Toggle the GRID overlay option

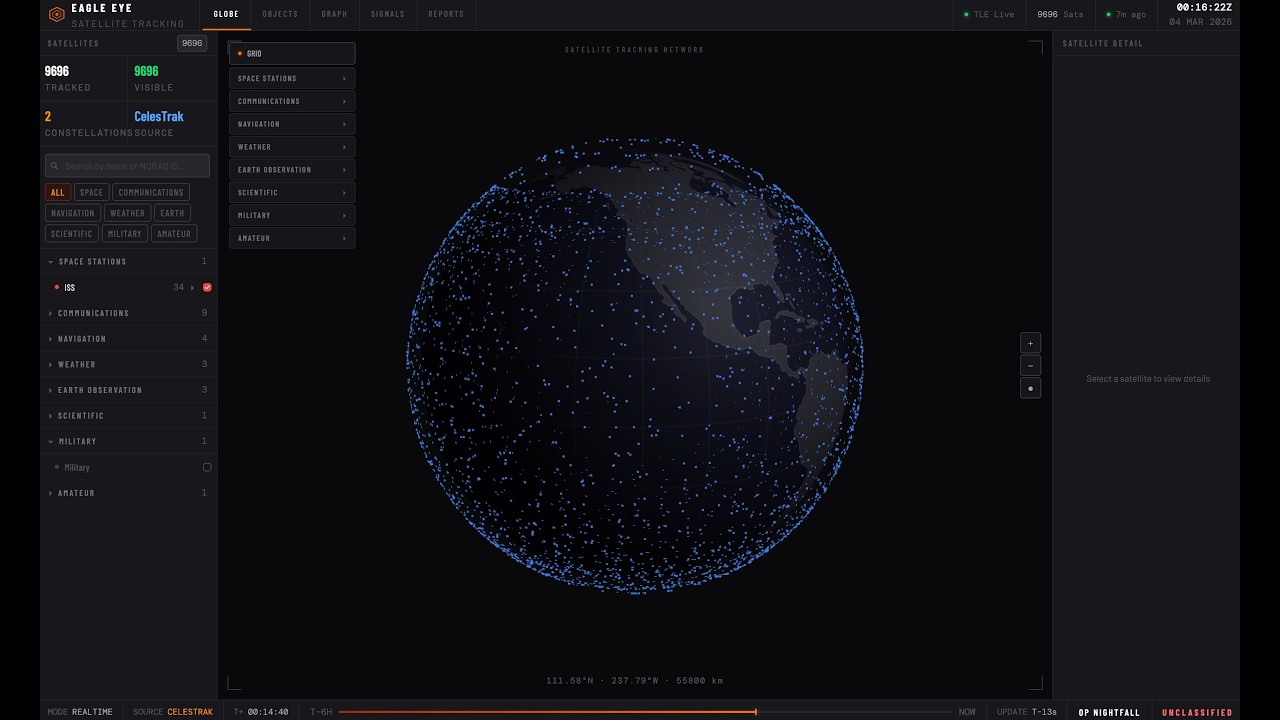tap(292, 53)
